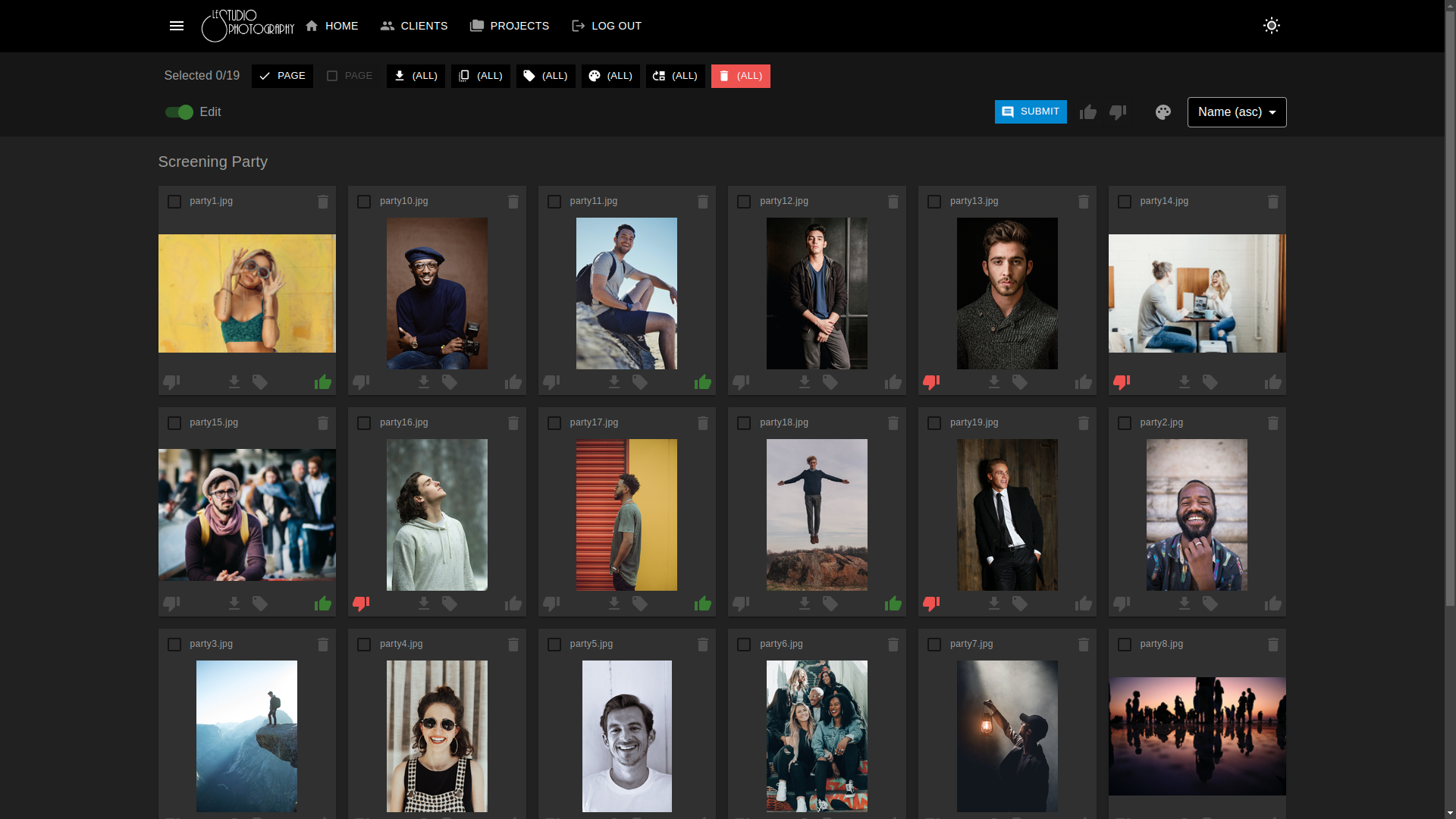Click the tag (ALL) button

[546, 76]
